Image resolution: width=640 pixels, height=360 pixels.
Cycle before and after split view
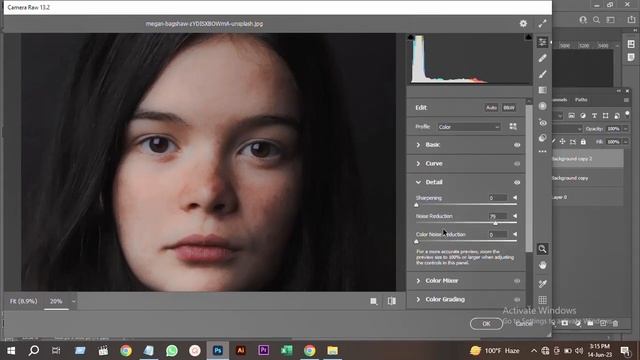392,301
